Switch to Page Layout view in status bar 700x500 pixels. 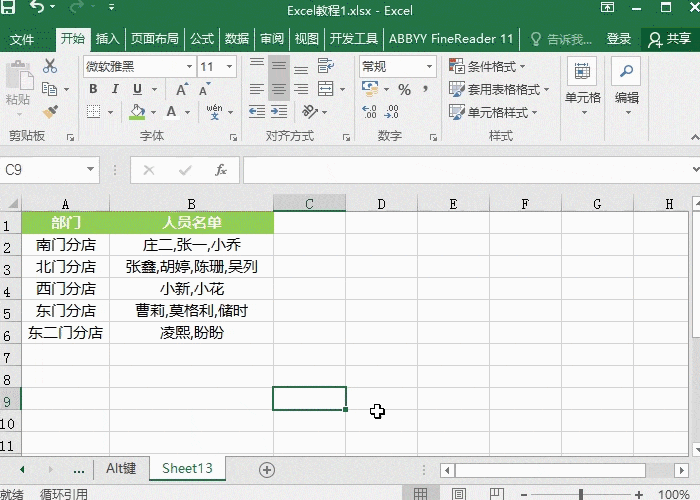pos(458,494)
